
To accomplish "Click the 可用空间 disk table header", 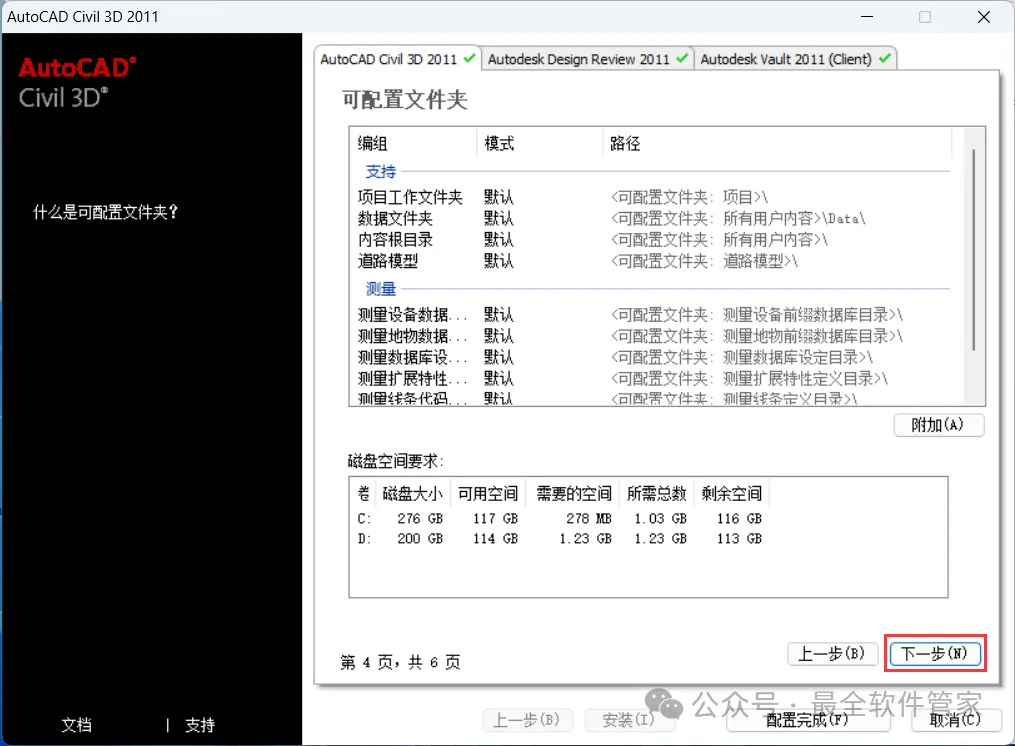I will tap(488, 493).
